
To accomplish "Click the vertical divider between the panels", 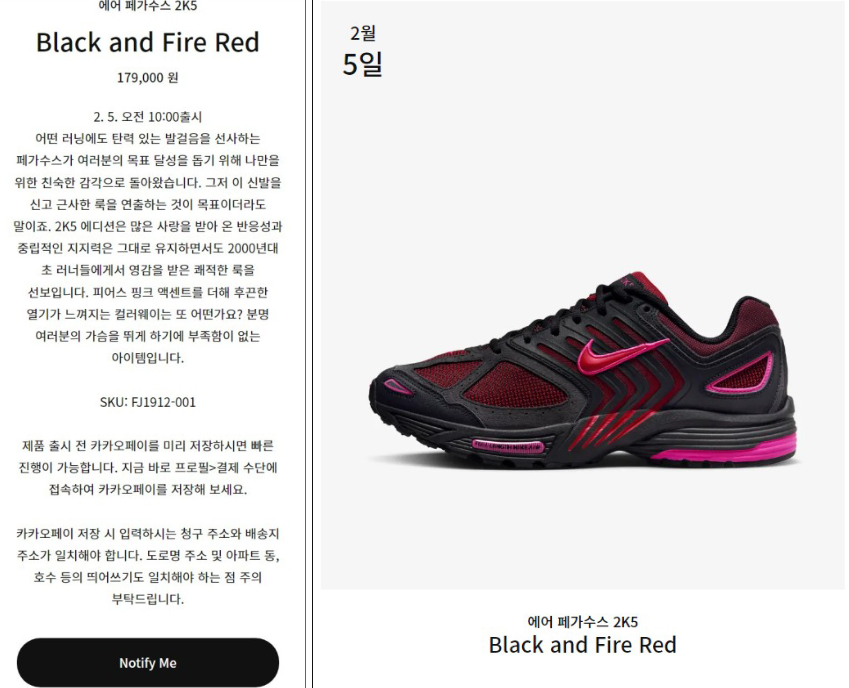I will point(309,344).
